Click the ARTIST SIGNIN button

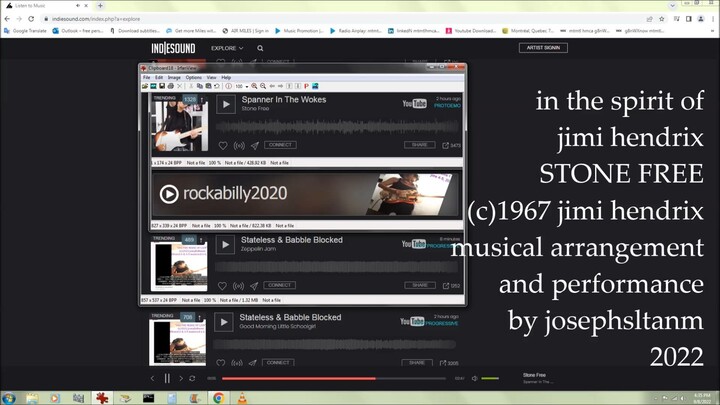[543, 48]
